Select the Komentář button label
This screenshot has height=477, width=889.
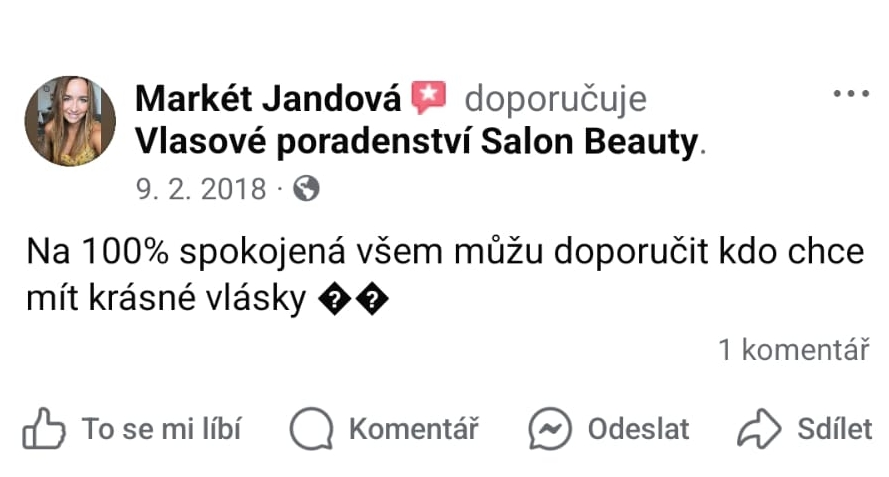point(414,429)
